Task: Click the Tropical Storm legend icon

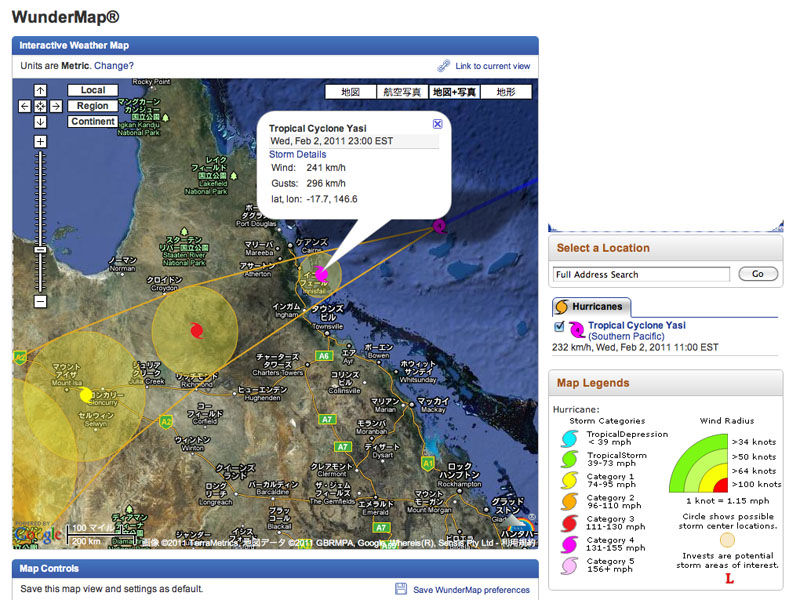Action: click(569, 459)
